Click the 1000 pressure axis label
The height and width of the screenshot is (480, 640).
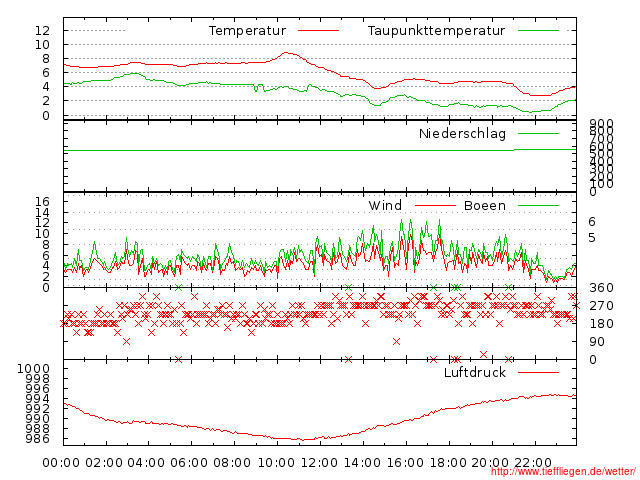click(x=33, y=369)
